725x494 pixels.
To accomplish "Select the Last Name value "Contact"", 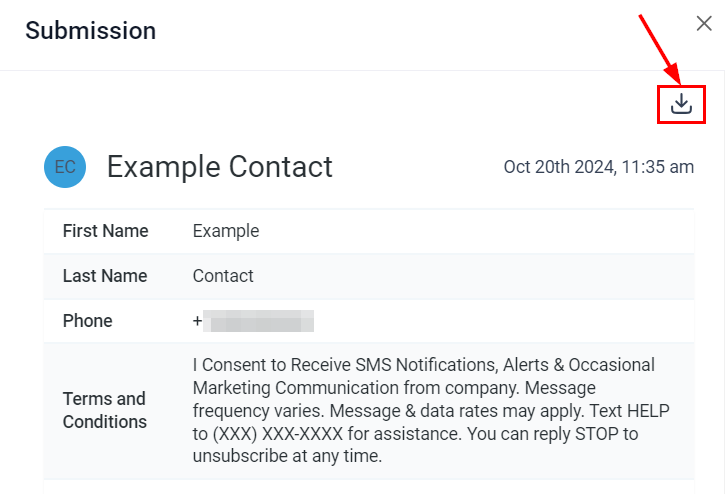I will pos(223,276).
